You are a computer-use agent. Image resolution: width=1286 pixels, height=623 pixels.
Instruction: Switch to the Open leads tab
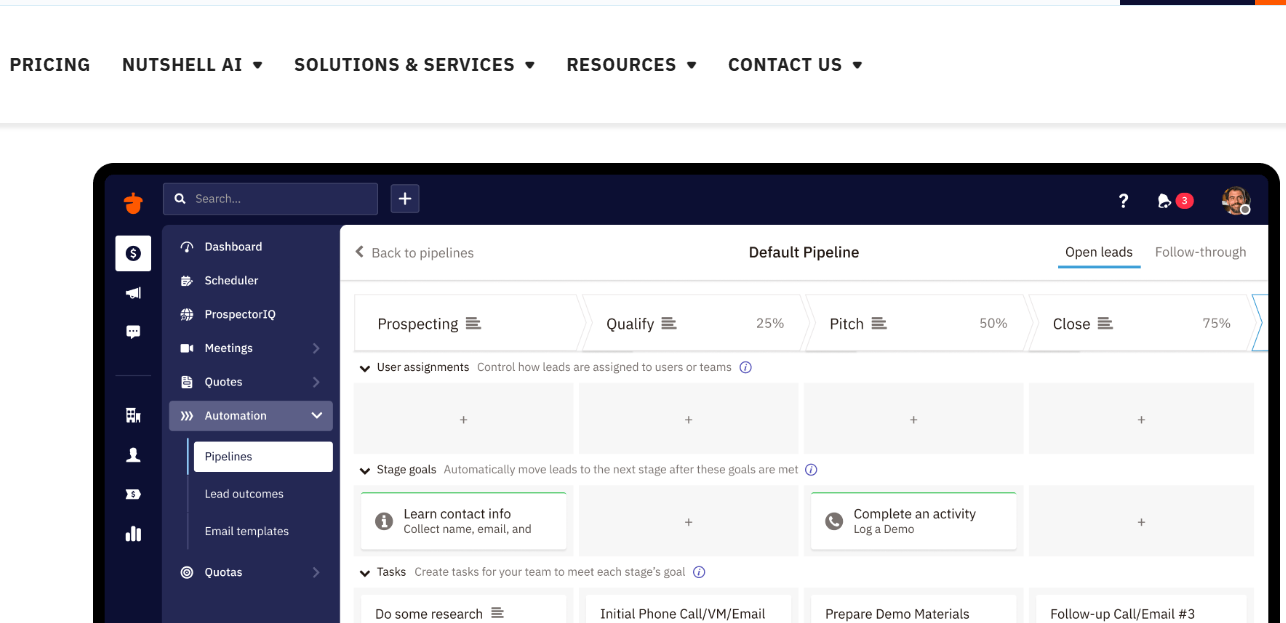1099,252
